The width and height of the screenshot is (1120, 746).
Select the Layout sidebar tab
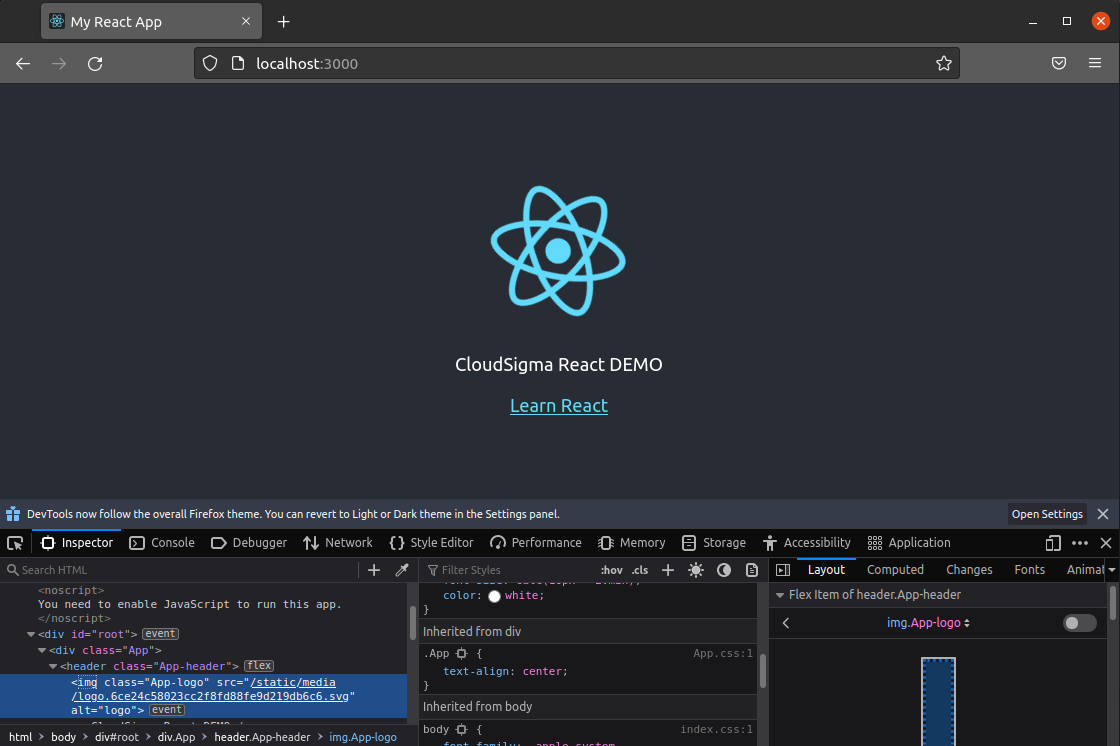click(826, 570)
